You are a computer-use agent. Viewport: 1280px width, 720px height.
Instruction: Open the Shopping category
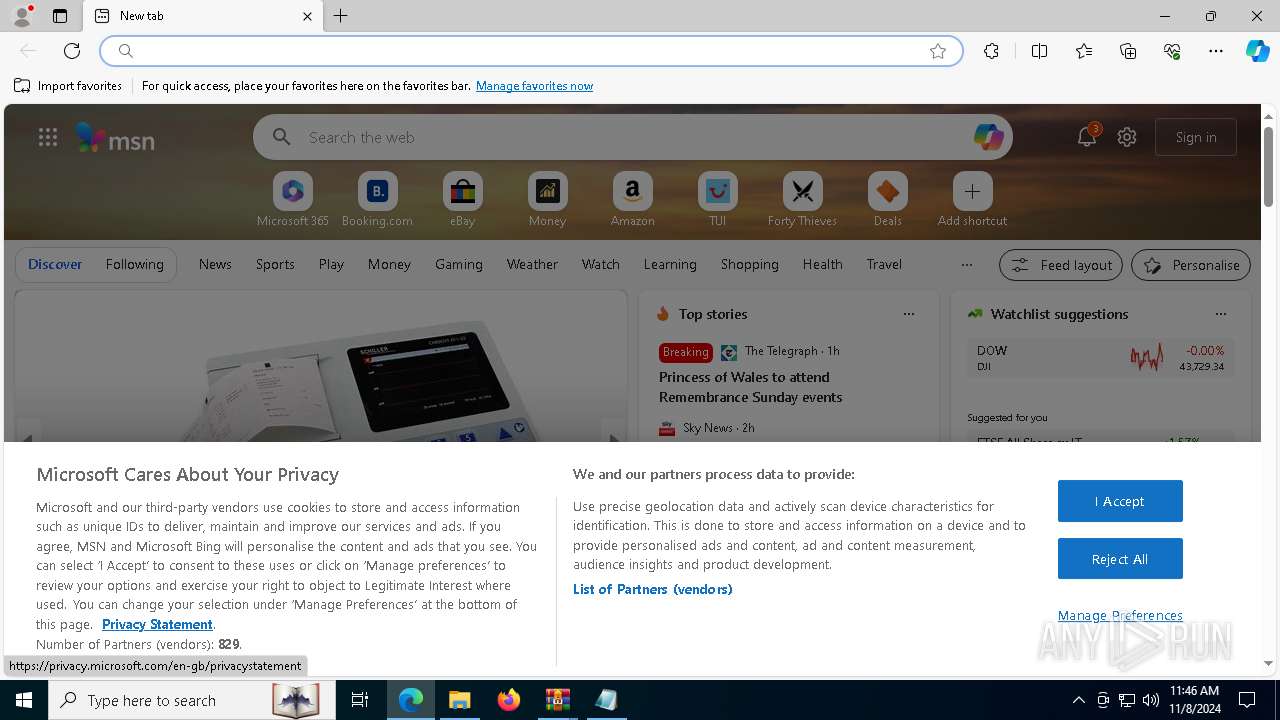[750, 264]
